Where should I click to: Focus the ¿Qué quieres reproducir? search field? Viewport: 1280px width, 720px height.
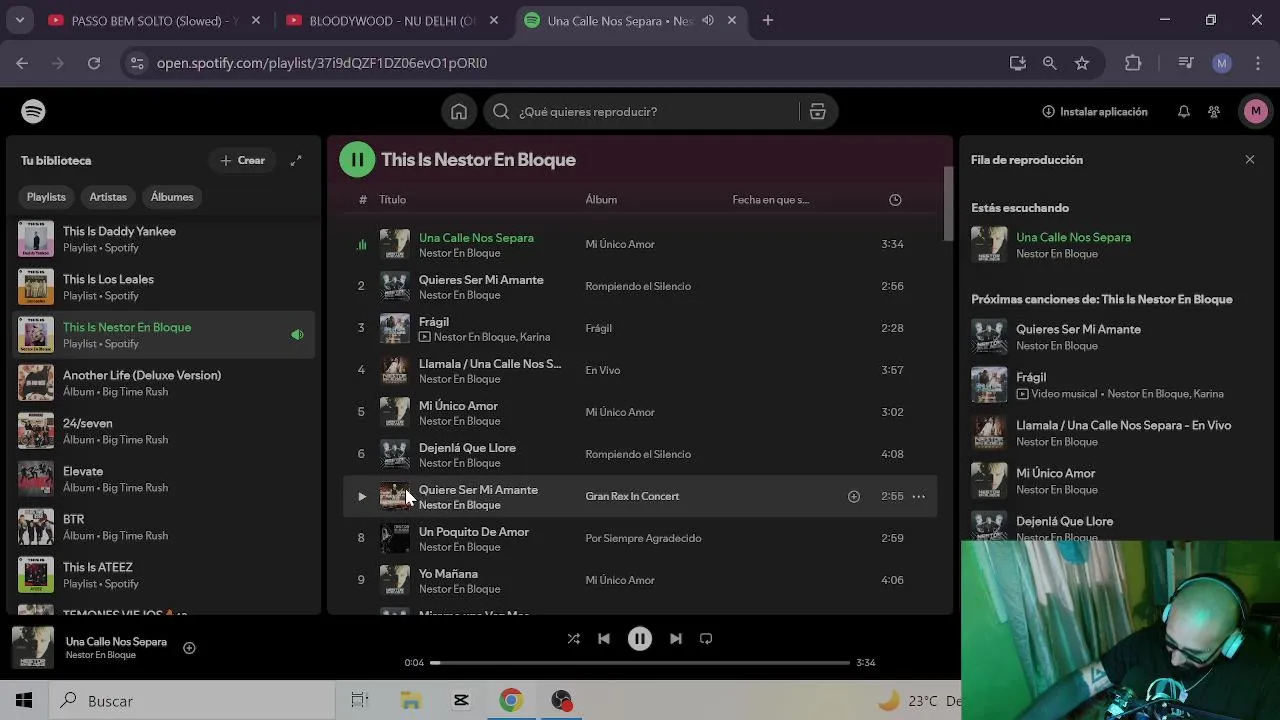tap(640, 112)
